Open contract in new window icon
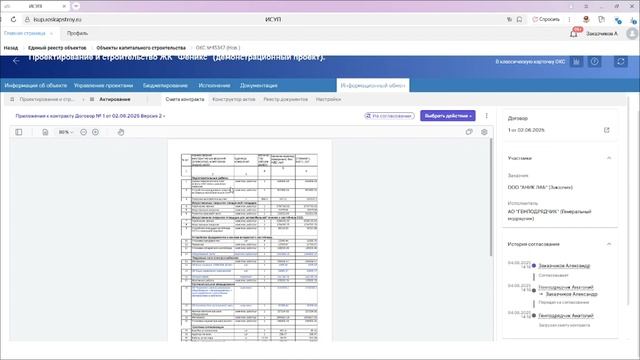Viewport: 640px width, 360px height. click(x=607, y=130)
